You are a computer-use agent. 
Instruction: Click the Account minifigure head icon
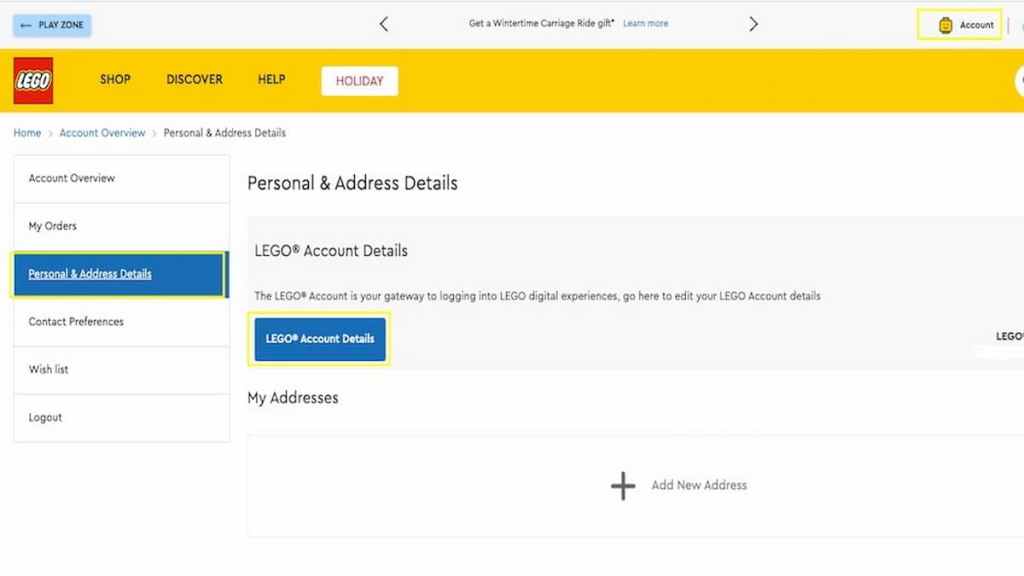coord(945,25)
